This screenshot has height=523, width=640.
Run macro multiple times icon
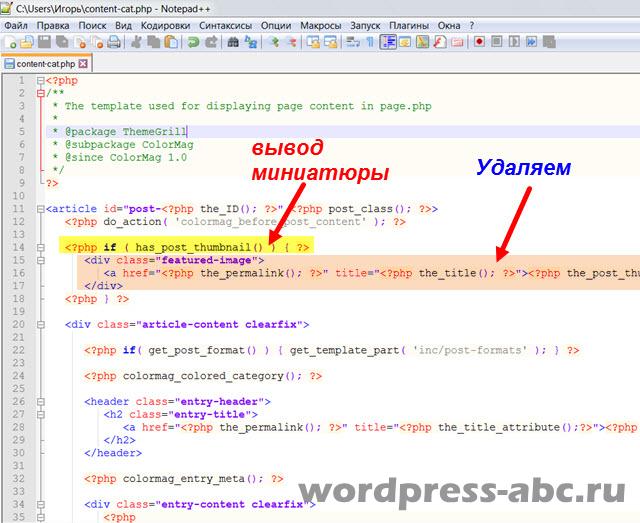pos(531,42)
